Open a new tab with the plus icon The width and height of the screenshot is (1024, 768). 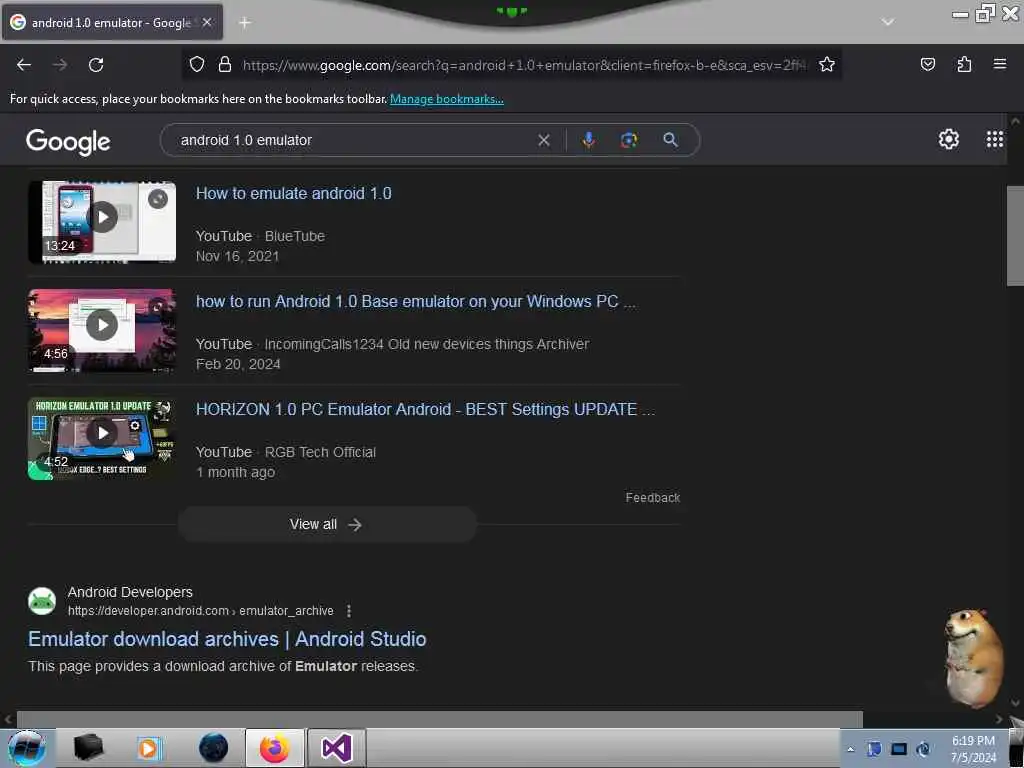[245, 23]
